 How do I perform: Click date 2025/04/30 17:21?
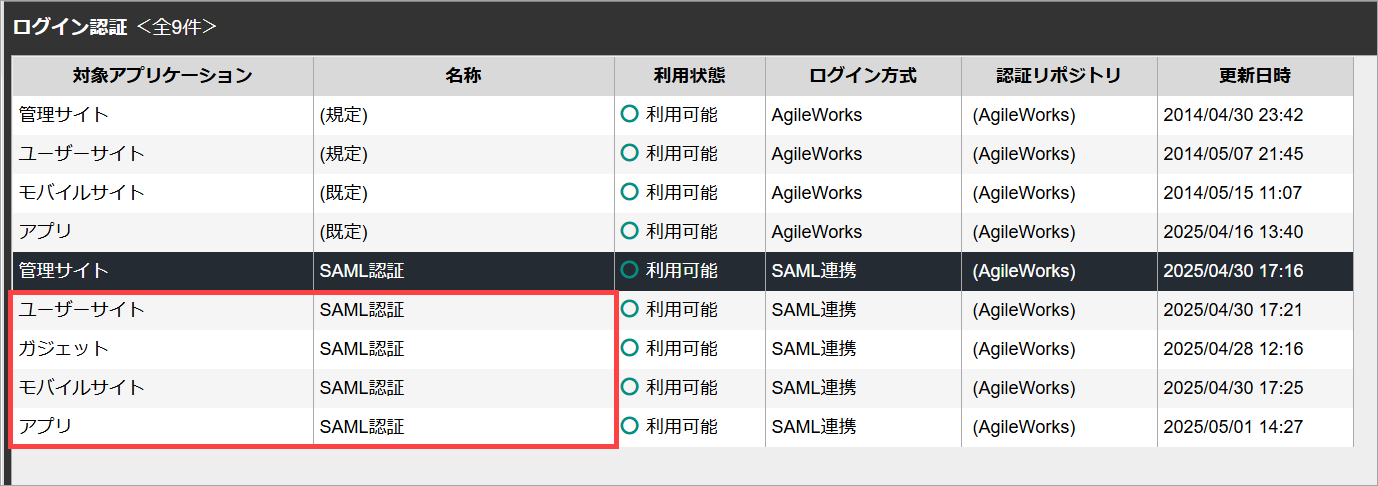[x=1233, y=310]
